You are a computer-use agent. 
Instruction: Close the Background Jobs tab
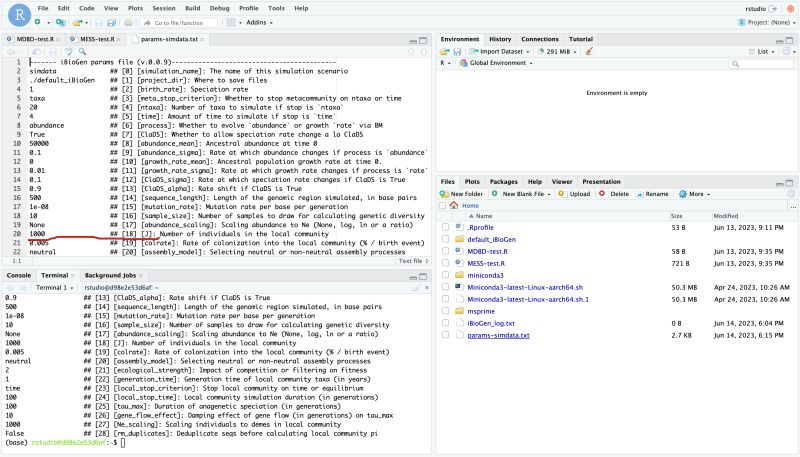click(x=141, y=275)
